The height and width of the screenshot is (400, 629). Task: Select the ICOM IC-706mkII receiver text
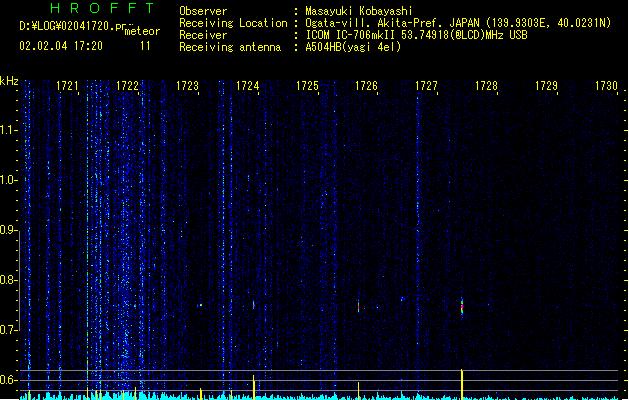point(416,35)
